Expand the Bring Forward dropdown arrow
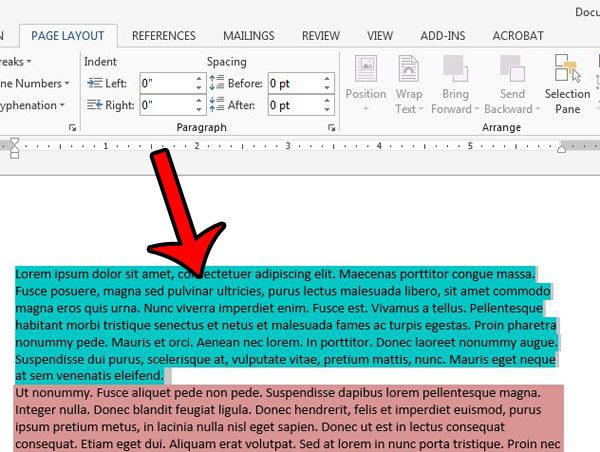The image size is (600, 452). pos(477,109)
